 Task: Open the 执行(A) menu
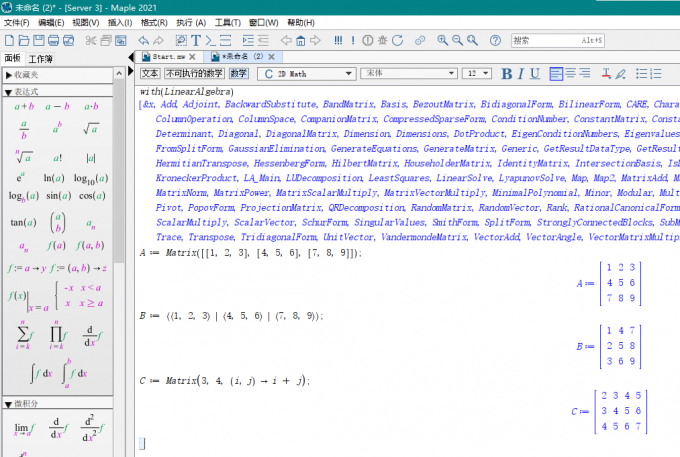pyautogui.click(x=191, y=23)
